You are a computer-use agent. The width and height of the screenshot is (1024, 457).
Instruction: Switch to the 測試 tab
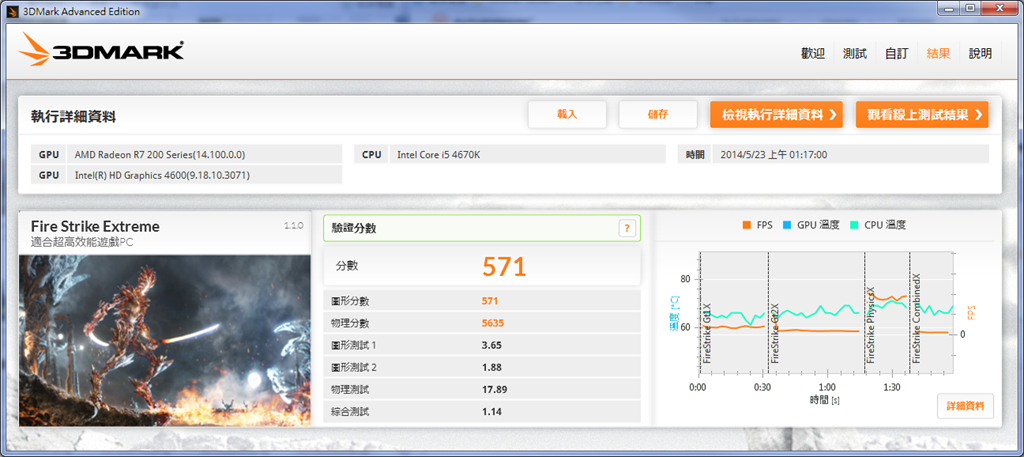pyautogui.click(x=854, y=54)
